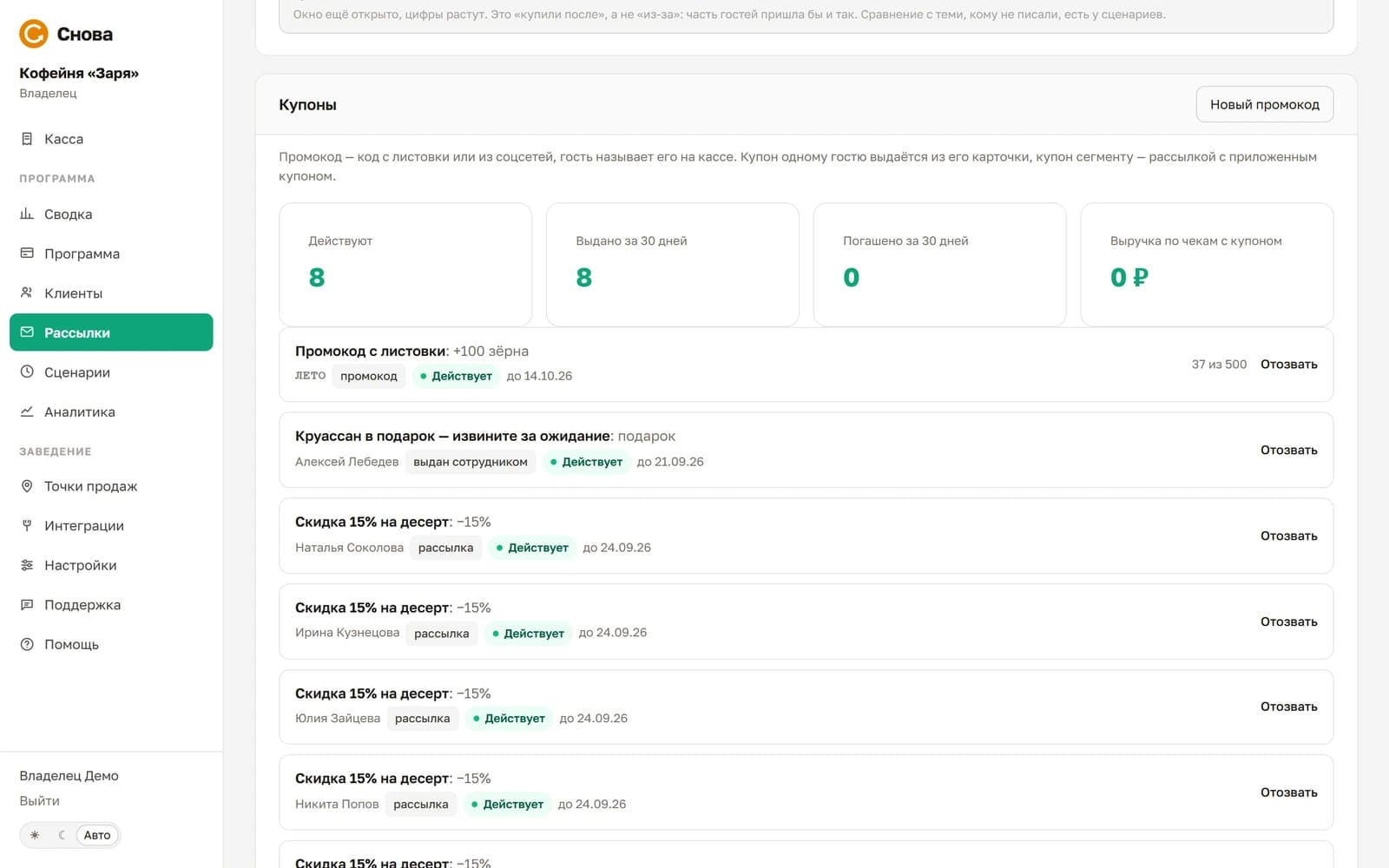The height and width of the screenshot is (868, 1389).
Task: Open Клиенты via its people icon
Action: coord(27,293)
